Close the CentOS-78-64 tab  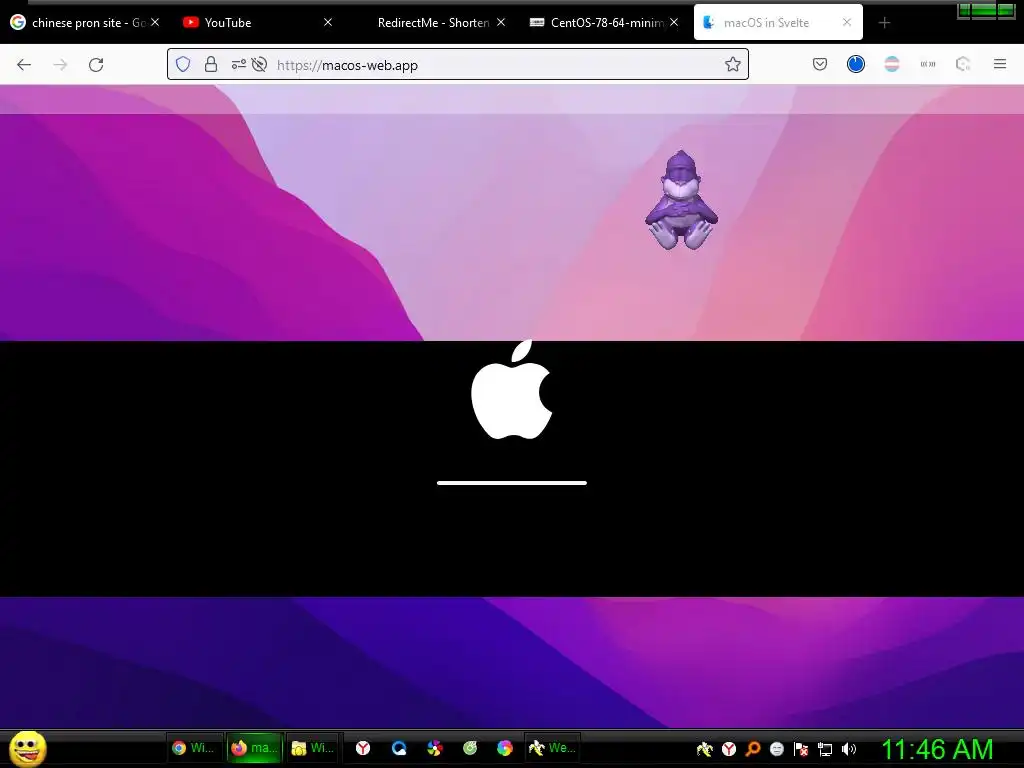[674, 22]
